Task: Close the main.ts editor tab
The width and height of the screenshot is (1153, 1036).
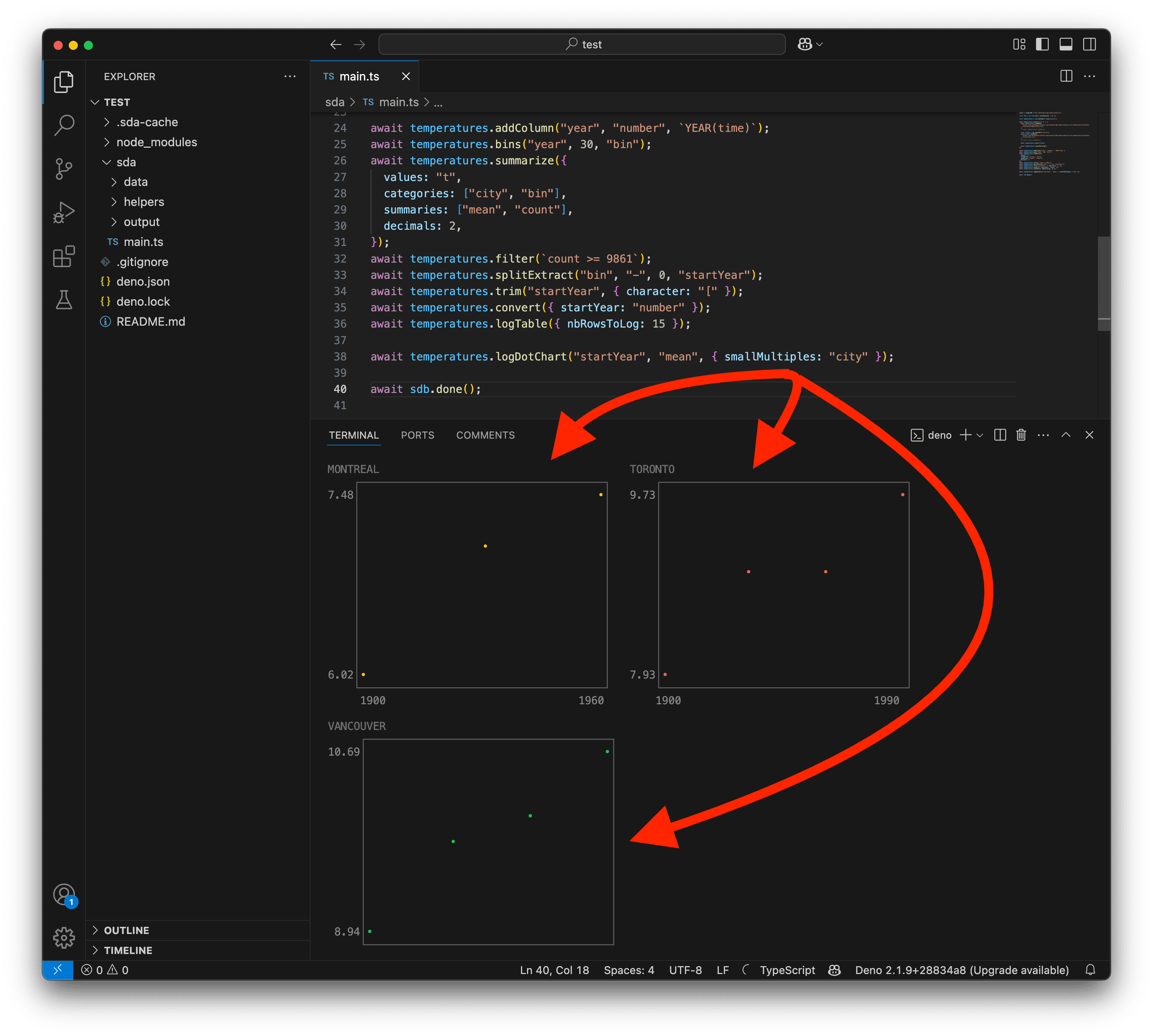Action: [406, 76]
